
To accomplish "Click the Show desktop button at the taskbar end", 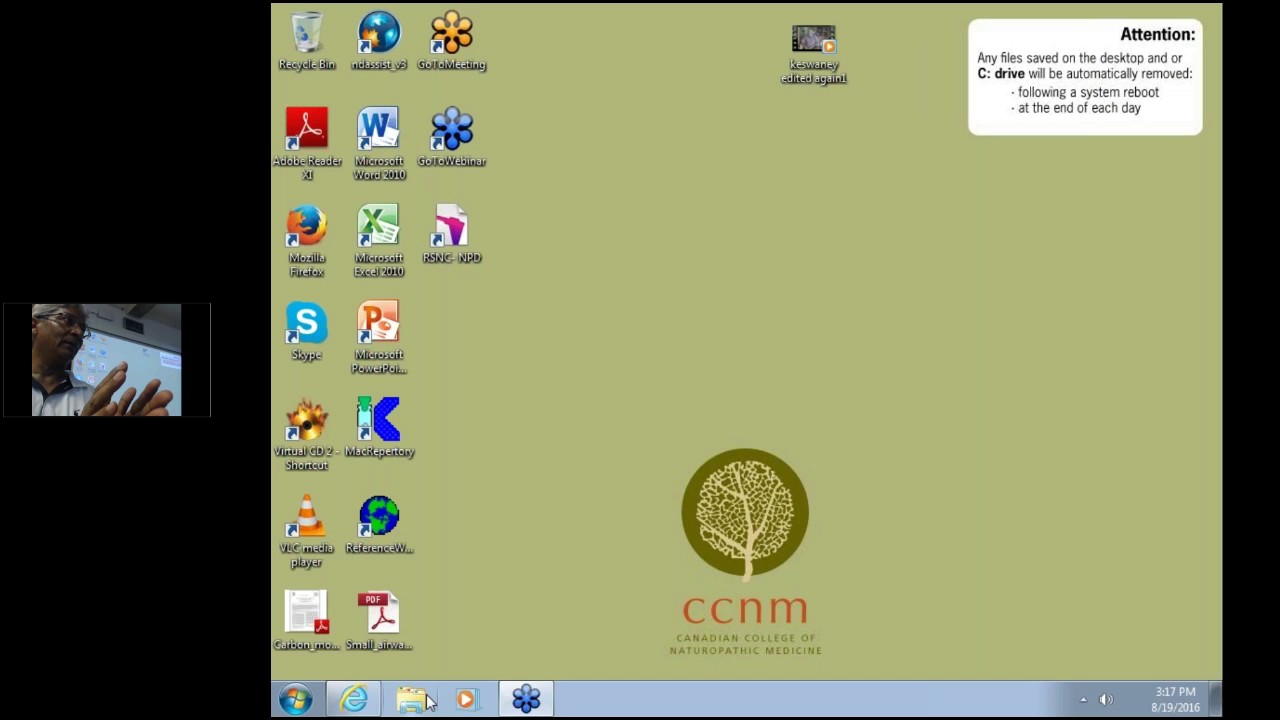I will tap(1216, 699).
